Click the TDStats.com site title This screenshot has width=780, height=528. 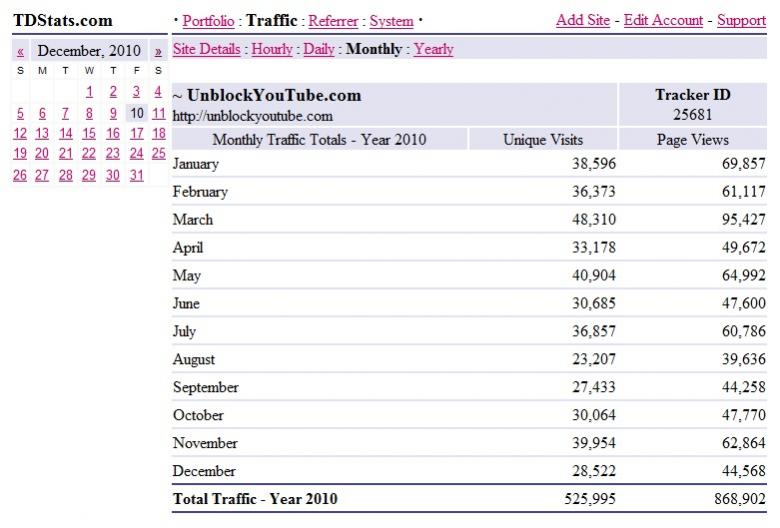coord(62,21)
